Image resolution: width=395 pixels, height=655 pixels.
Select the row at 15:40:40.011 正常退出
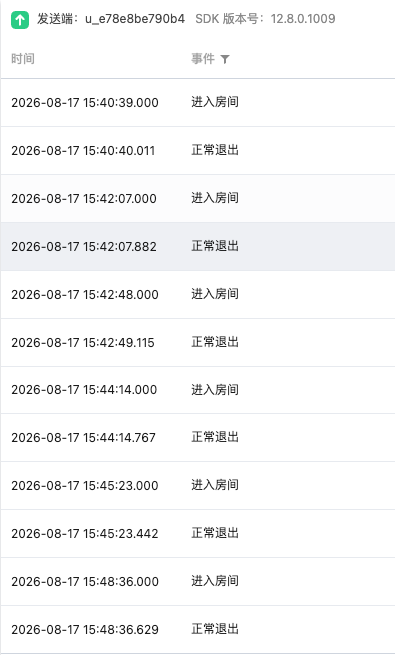pos(198,150)
